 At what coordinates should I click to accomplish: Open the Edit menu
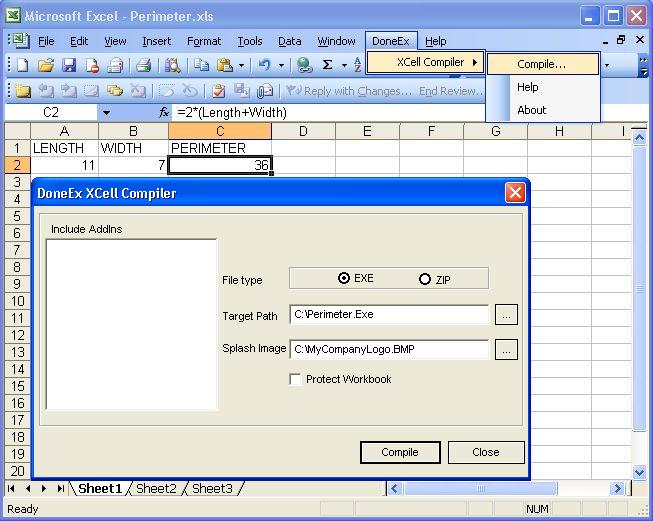tap(79, 41)
